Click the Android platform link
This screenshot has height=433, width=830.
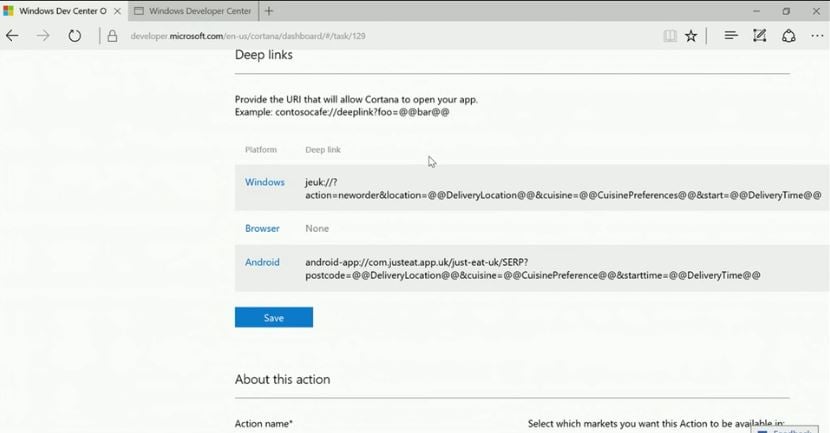tap(262, 262)
